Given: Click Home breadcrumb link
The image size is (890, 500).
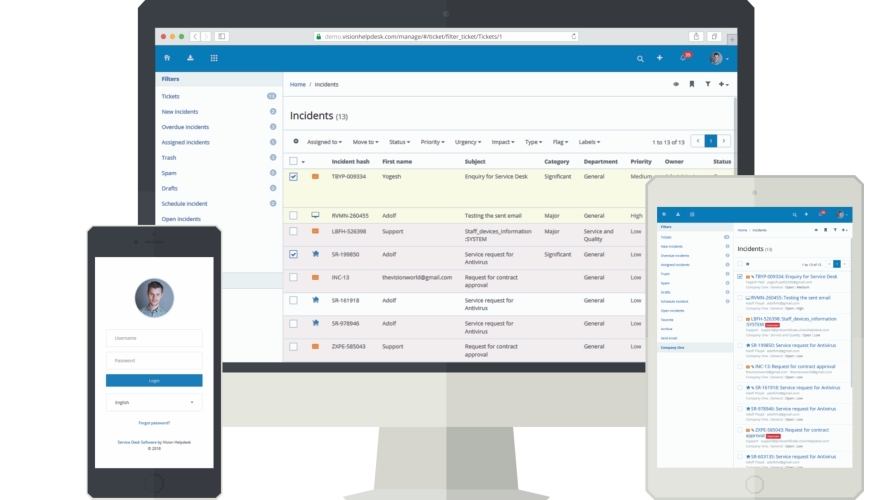Looking at the screenshot, I should (298, 85).
